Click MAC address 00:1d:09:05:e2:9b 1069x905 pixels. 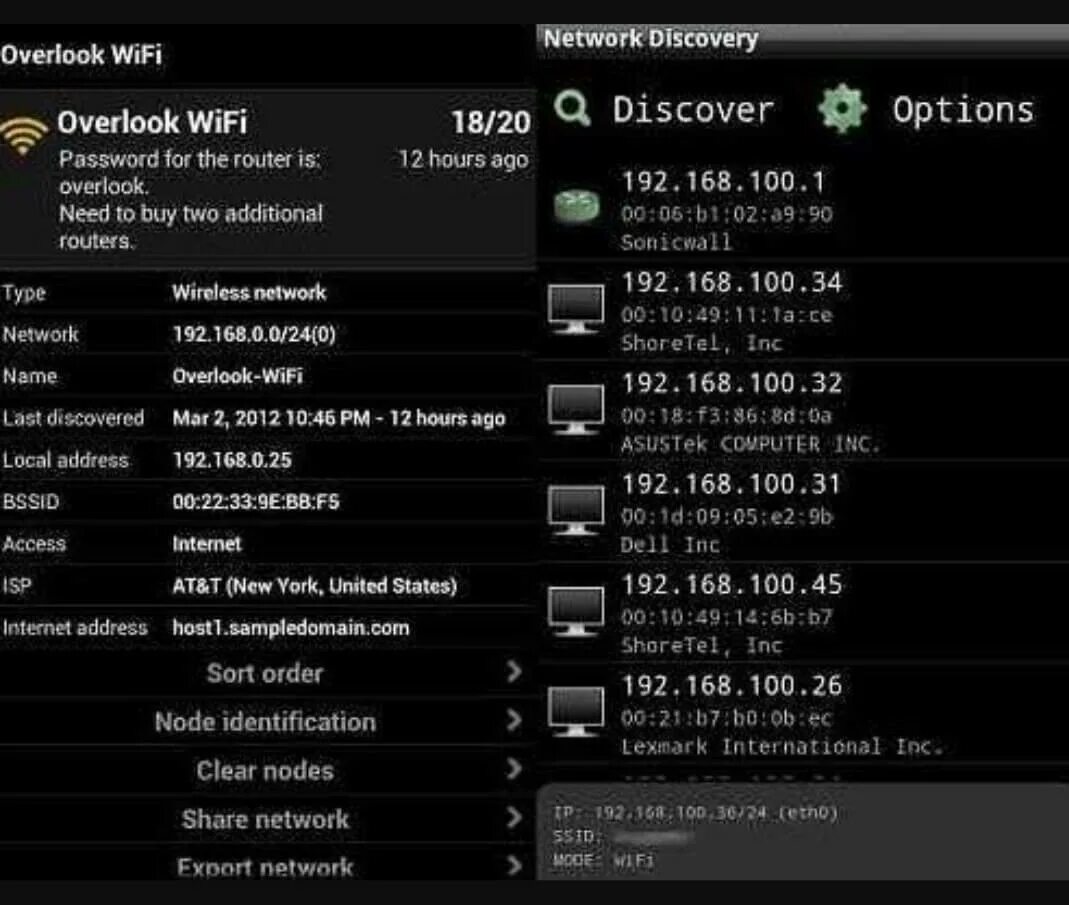point(726,516)
